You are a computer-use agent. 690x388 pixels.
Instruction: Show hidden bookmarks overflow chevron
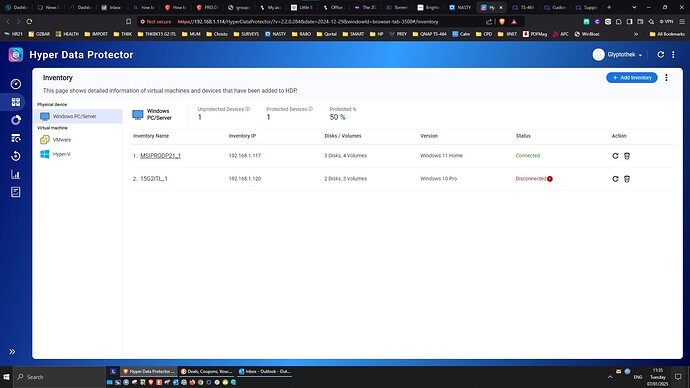[x=636, y=34]
